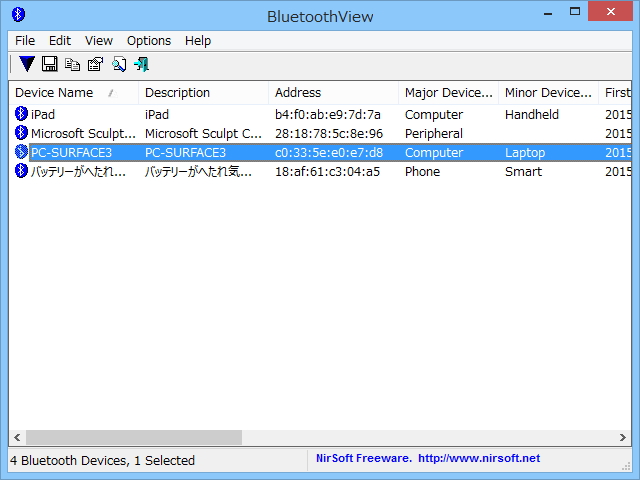Click the horizontal scrollbar thumb
The width and height of the screenshot is (640, 480).
(x=134, y=438)
